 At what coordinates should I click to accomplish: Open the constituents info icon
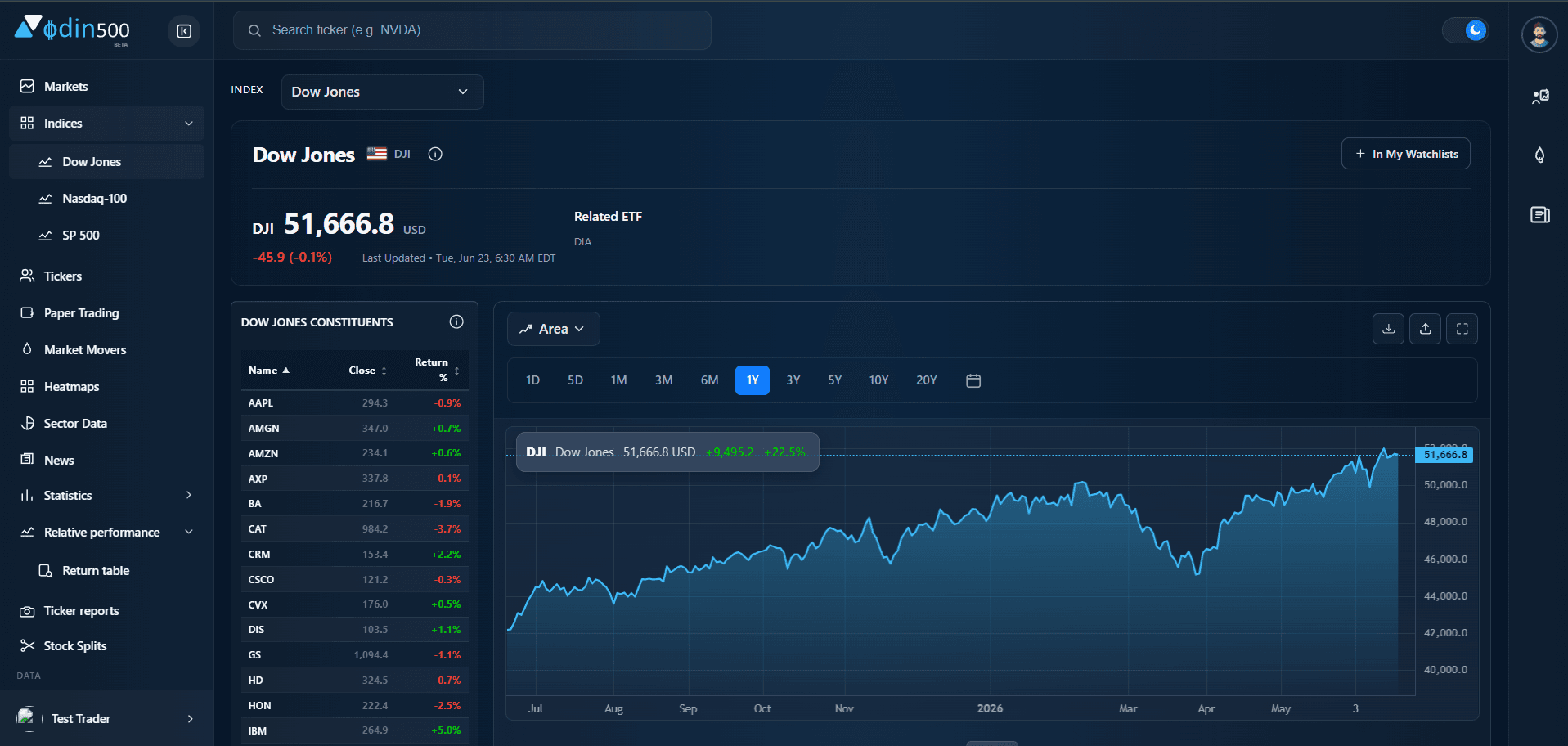(456, 321)
